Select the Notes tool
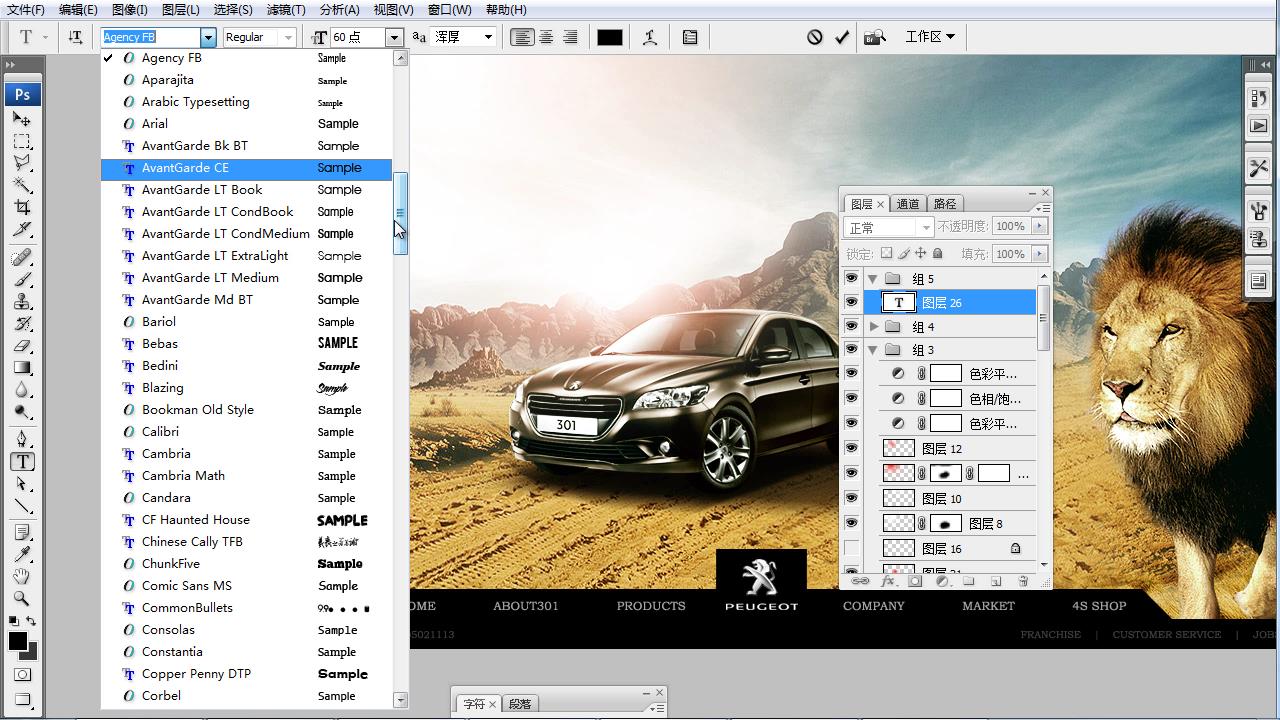This screenshot has height=720, width=1280. coord(22,533)
